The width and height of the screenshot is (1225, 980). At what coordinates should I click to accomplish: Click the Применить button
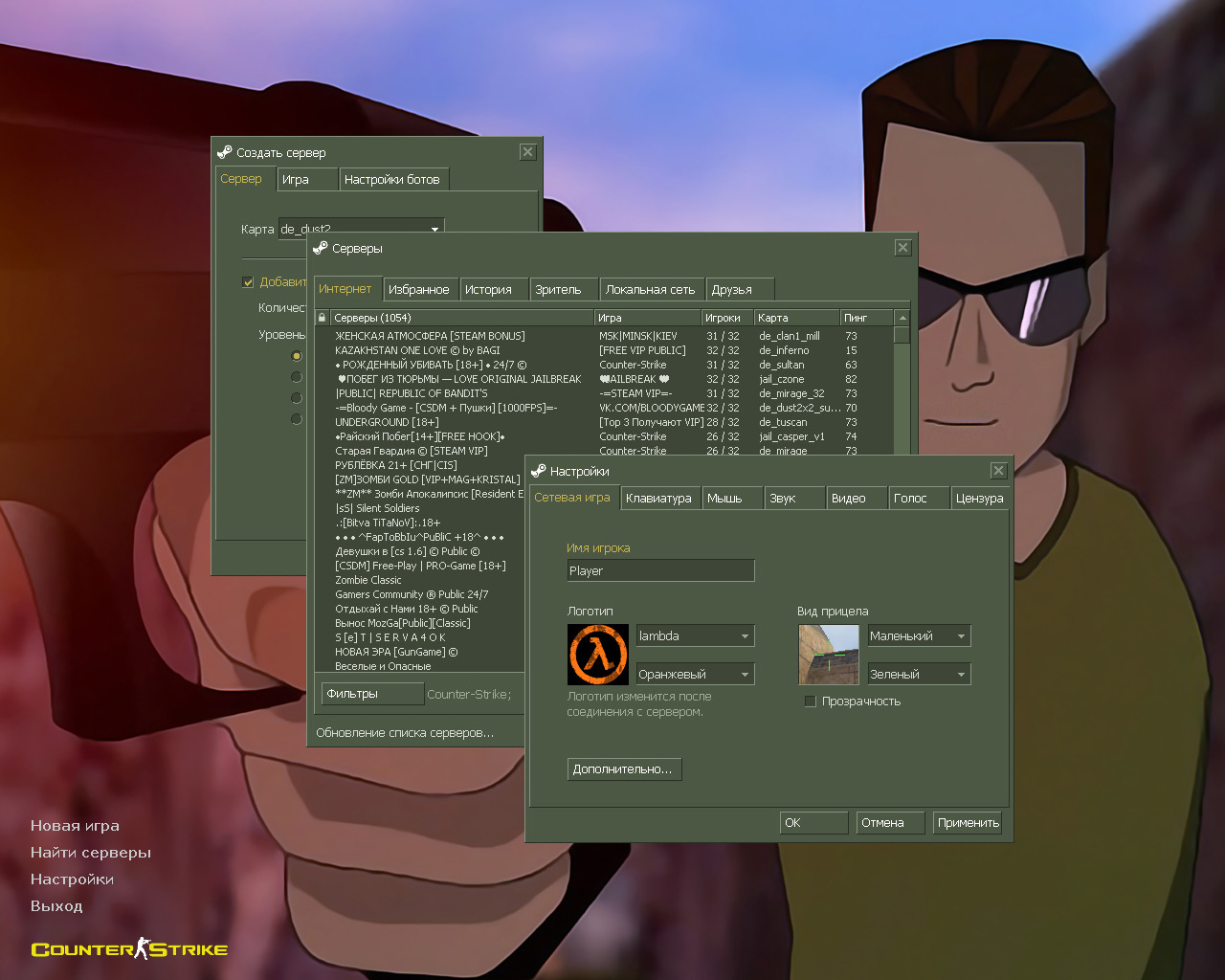(968, 823)
